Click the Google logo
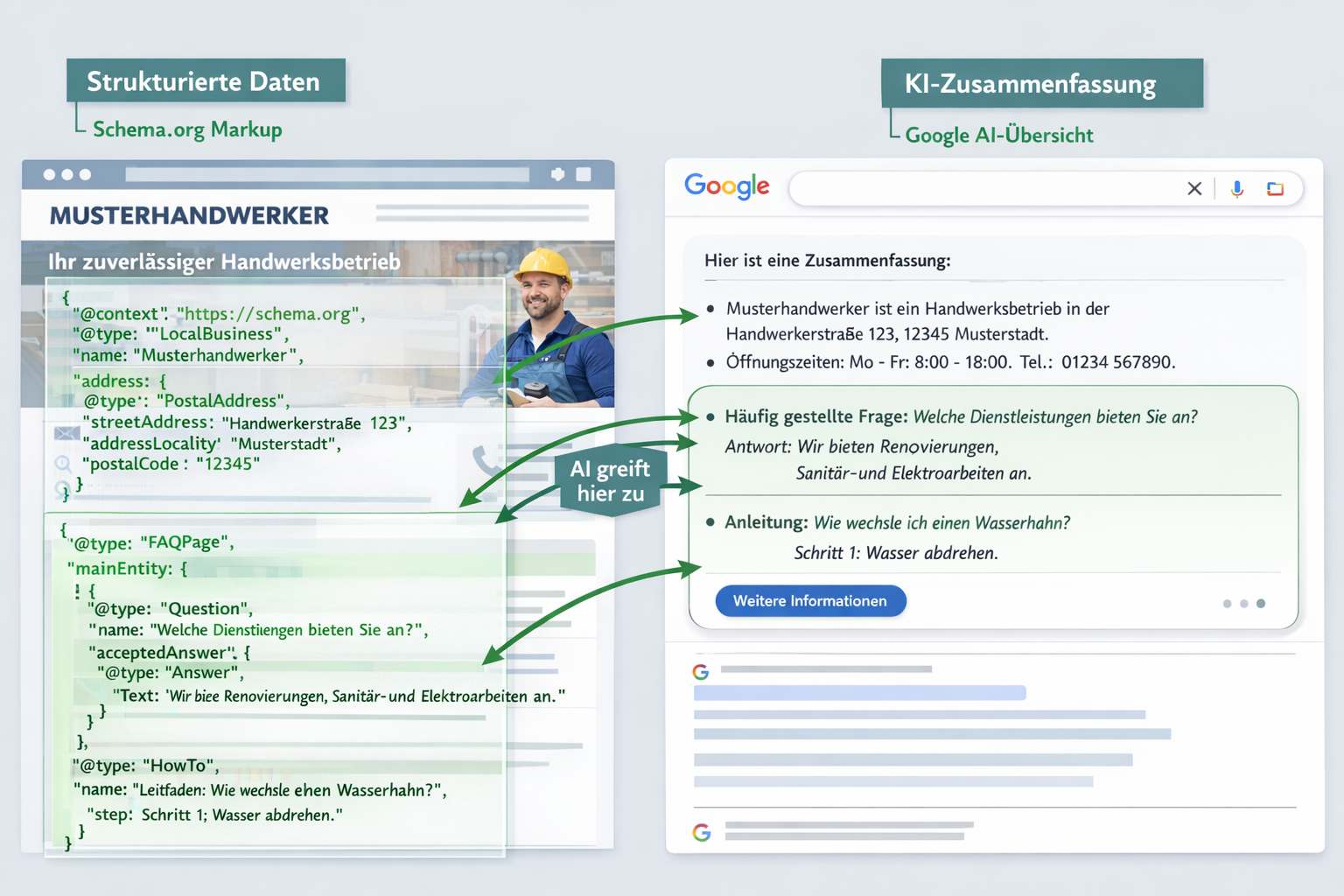The height and width of the screenshot is (896, 1344). (726, 186)
